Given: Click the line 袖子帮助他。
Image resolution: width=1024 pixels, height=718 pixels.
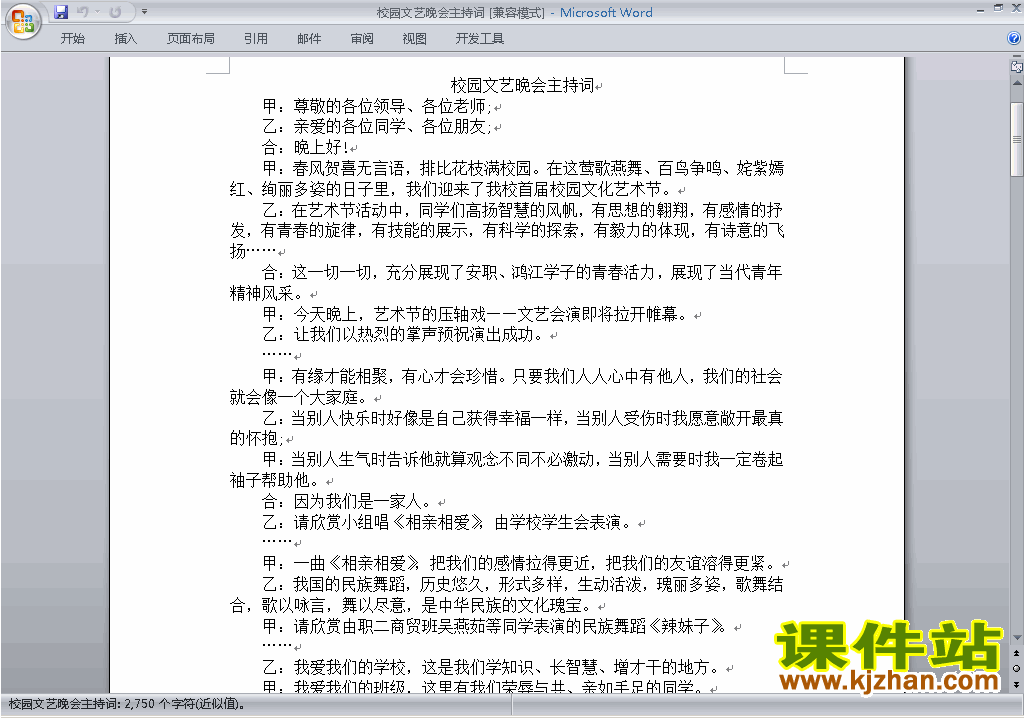Looking at the screenshot, I should pyautogui.click(x=274, y=480).
